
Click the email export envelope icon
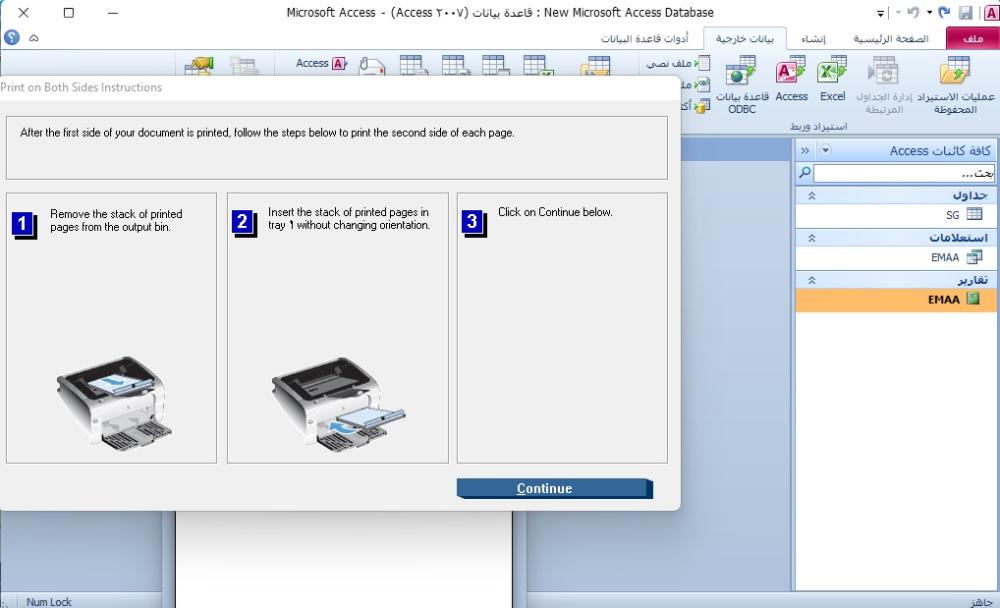point(372,66)
